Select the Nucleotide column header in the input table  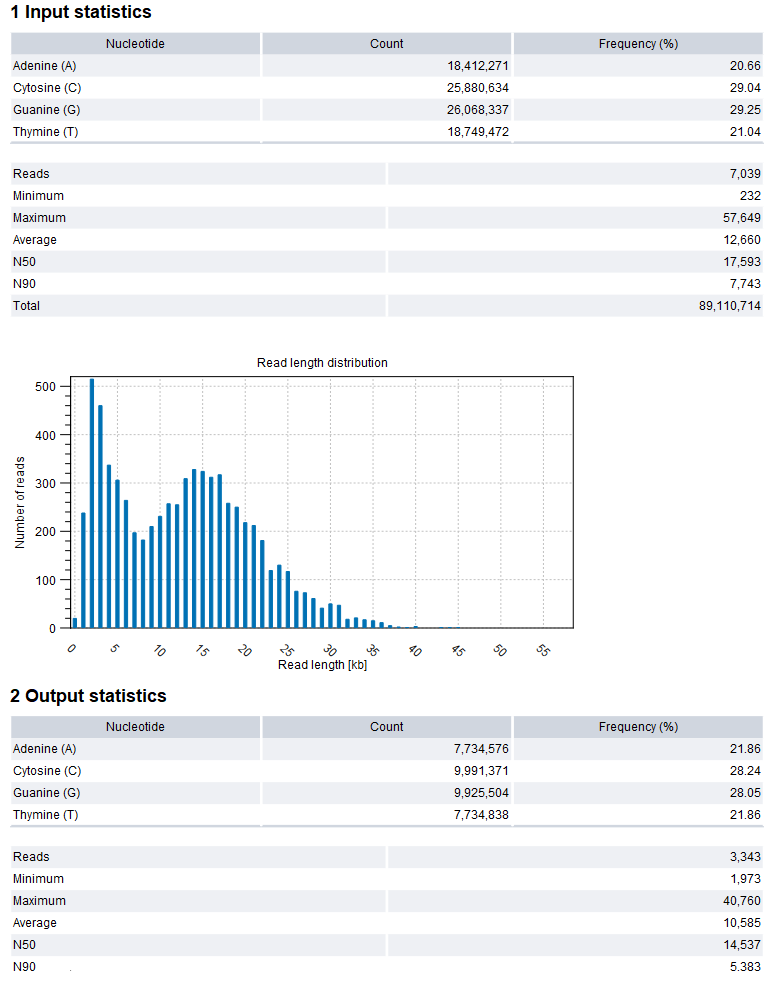pyautogui.click(x=135, y=44)
